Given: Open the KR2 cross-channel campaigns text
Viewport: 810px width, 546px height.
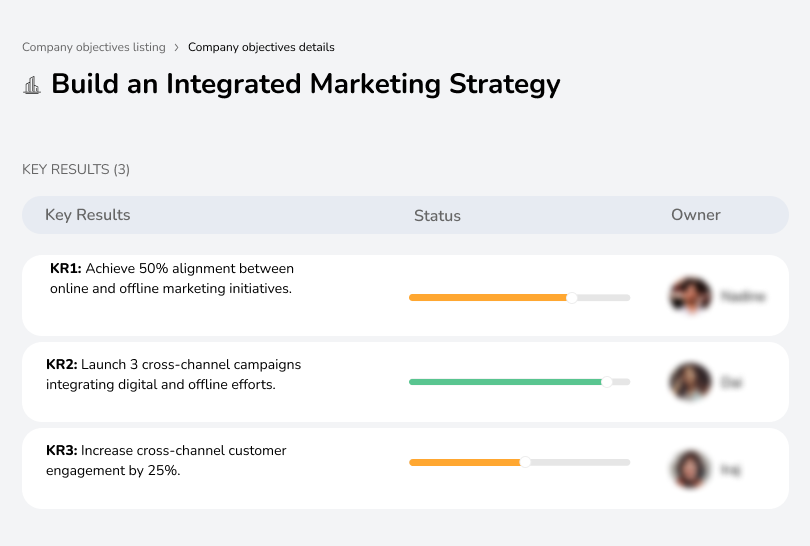Looking at the screenshot, I should 174,375.
